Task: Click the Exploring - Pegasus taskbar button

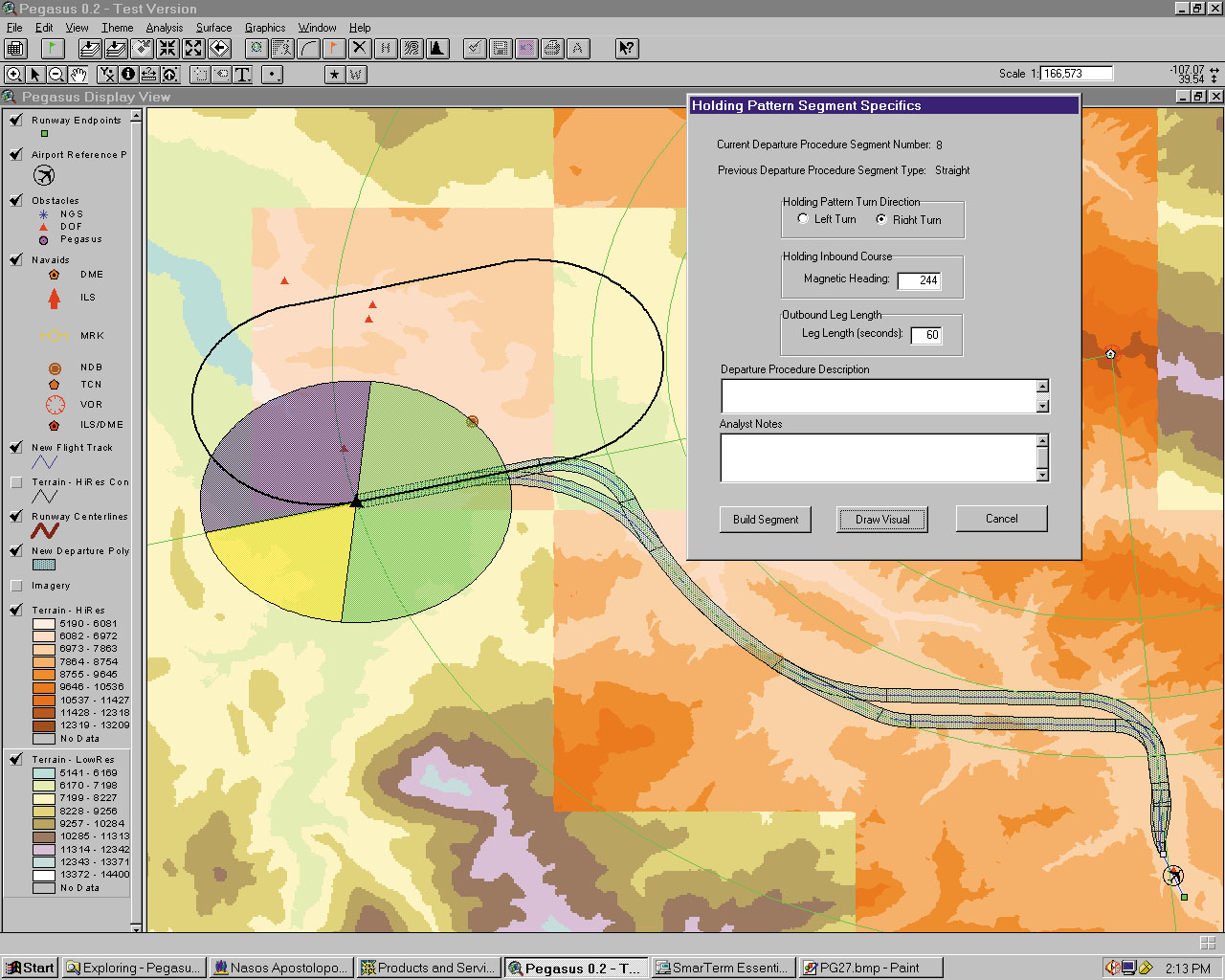Action: coord(133,968)
